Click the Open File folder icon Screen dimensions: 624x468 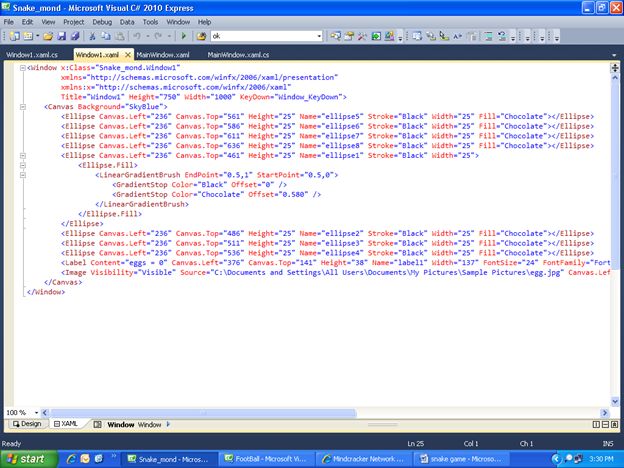tap(48, 36)
